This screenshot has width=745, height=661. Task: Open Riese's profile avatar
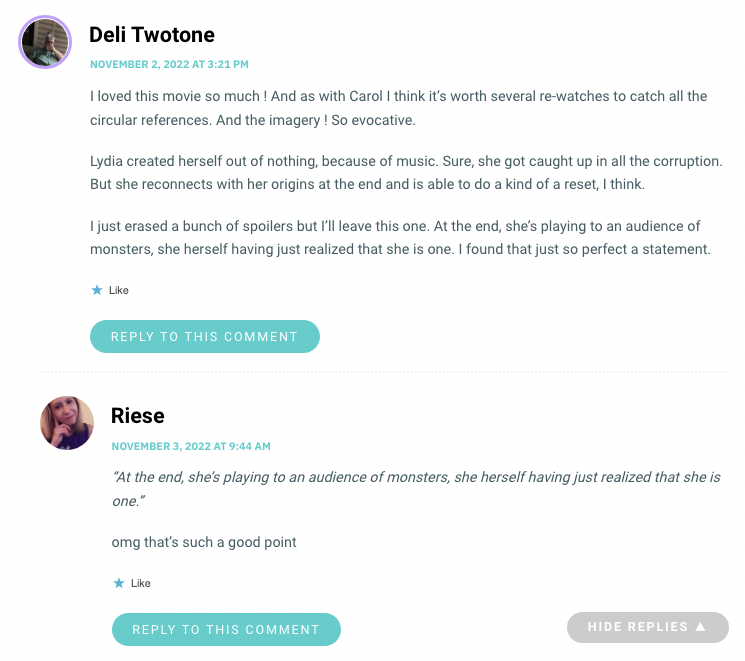tap(67, 423)
